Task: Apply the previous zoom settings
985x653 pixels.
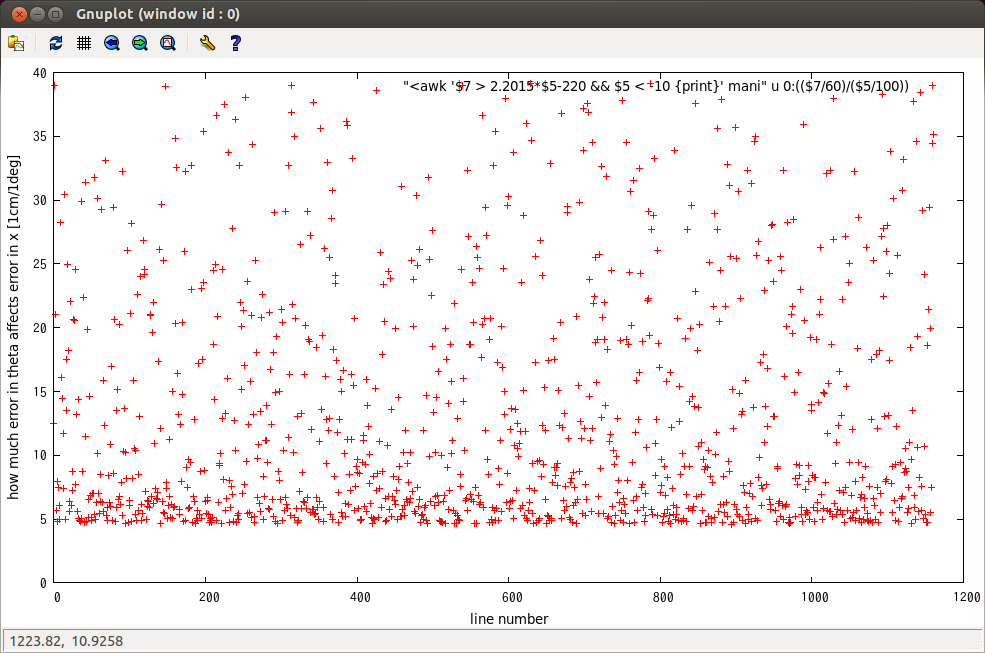Action: [112, 43]
